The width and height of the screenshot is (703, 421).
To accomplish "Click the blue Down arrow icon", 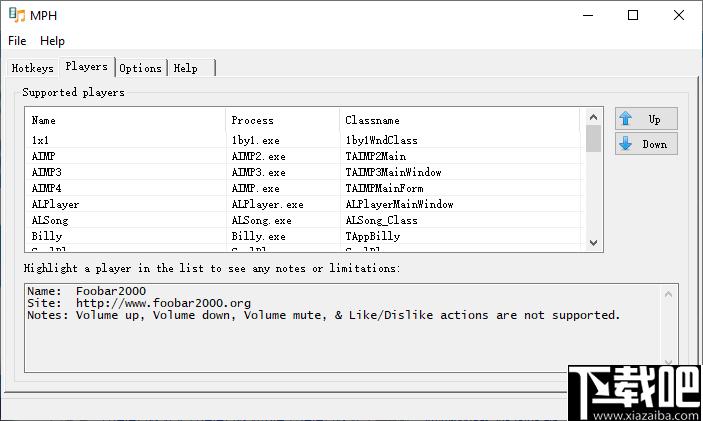I will (625, 144).
